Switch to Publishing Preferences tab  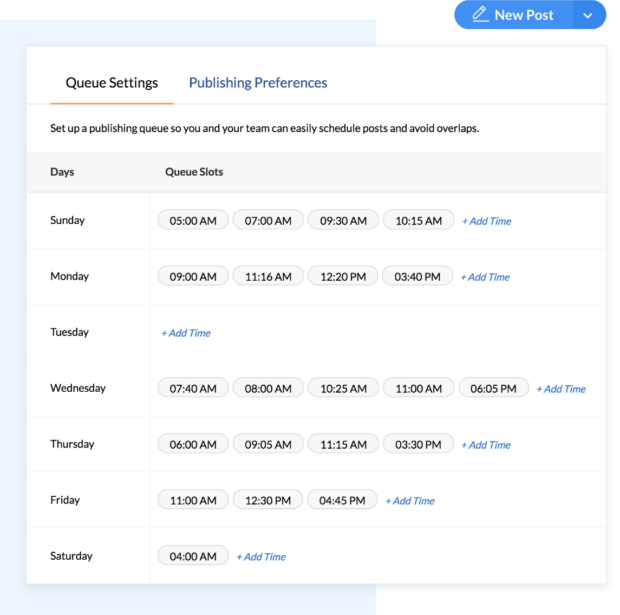258,83
